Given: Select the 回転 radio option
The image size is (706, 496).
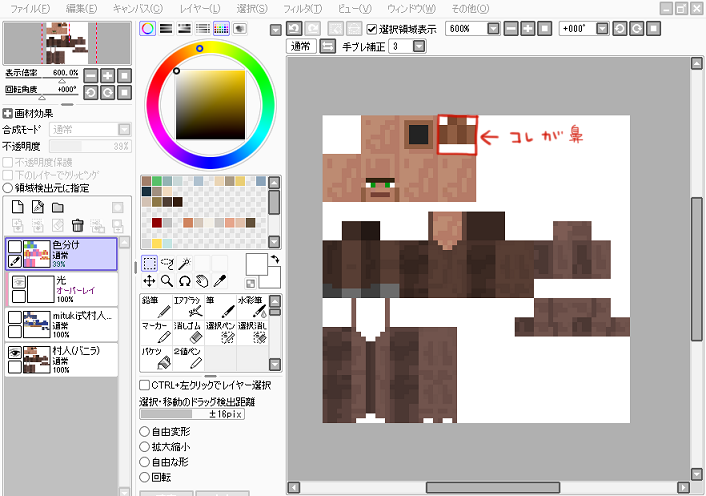Looking at the screenshot, I should pyautogui.click(x=144, y=477).
